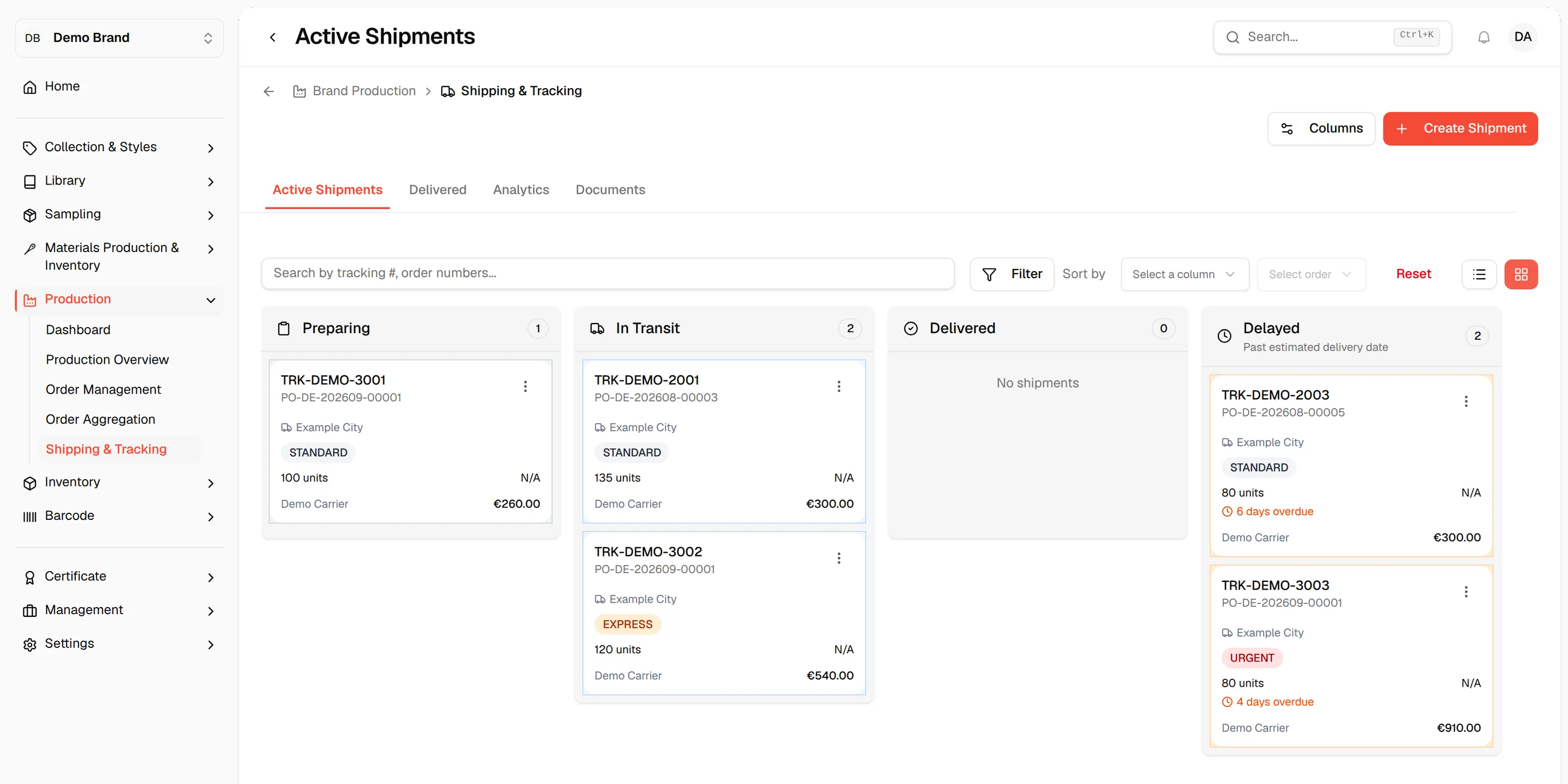Focus the global Search box
This screenshot has height=784, width=1568.
click(1332, 37)
